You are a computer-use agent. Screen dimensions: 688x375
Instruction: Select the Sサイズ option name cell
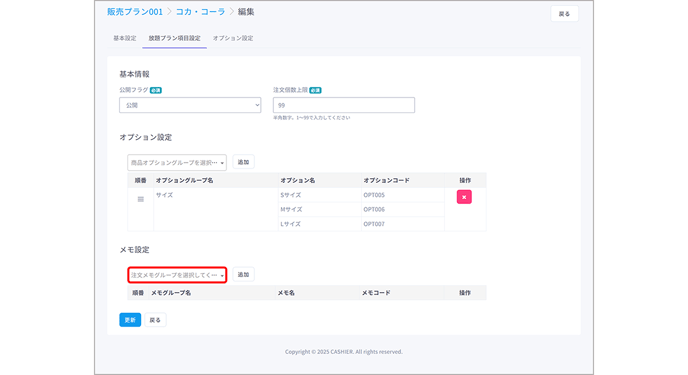point(320,195)
